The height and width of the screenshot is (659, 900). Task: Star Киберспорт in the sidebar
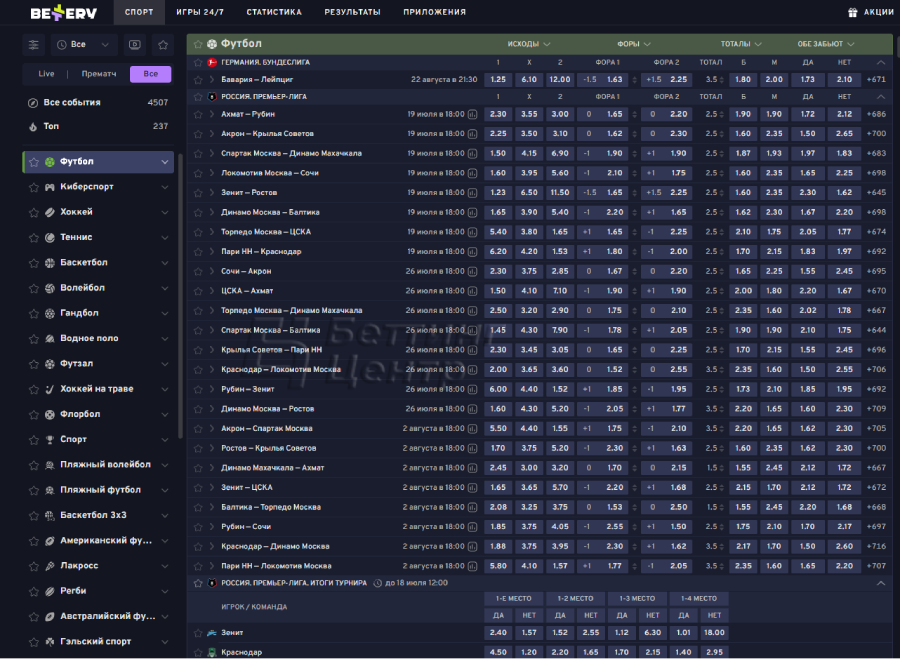point(34,187)
